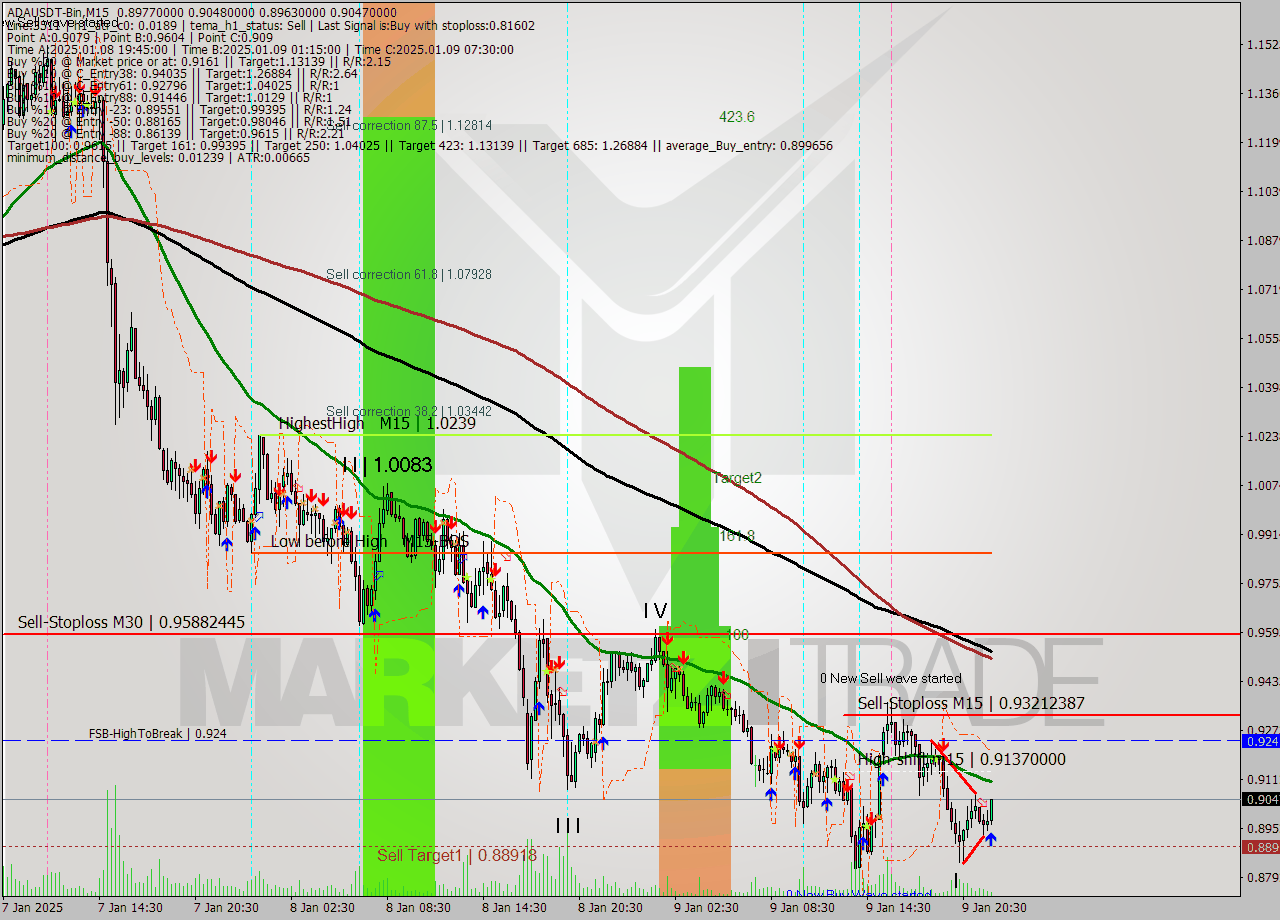Viewport: 1280px width, 920px height.
Task: Click the '9 Jan 02:30' time axis label
Action: [x=706, y=908]
